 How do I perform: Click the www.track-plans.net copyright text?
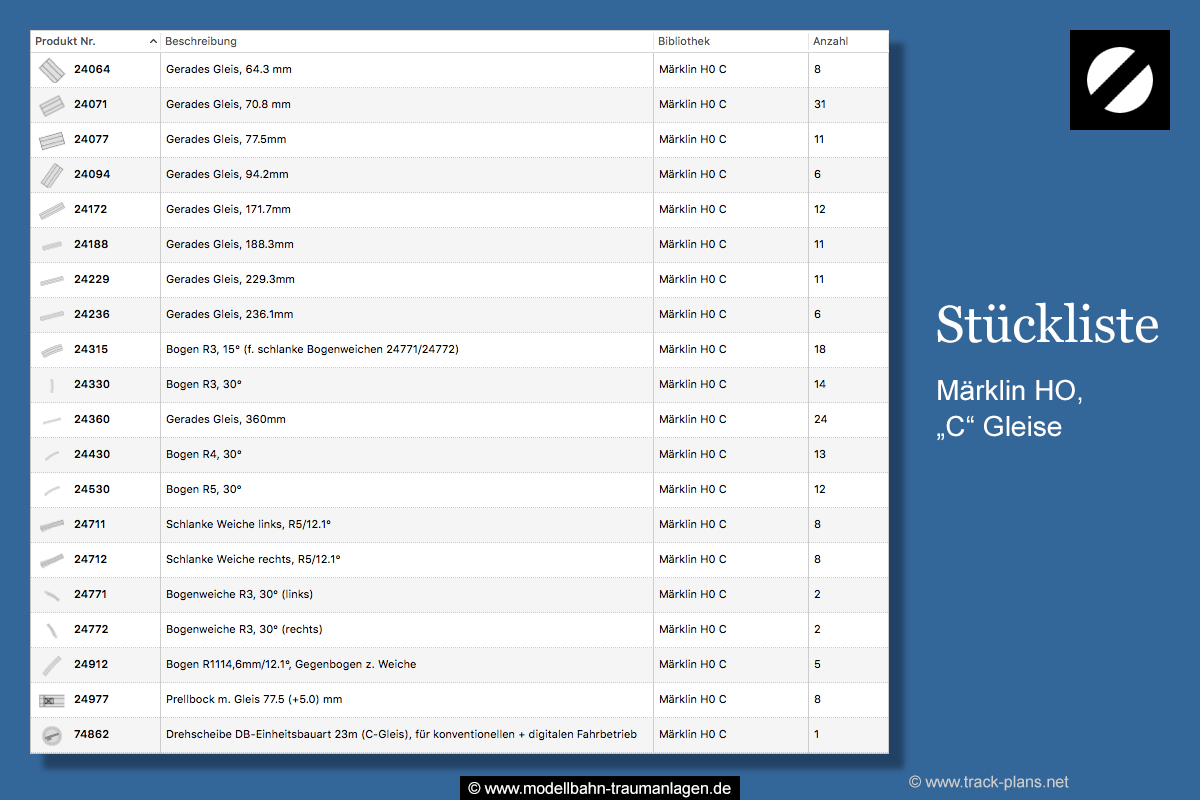[989, 782]
